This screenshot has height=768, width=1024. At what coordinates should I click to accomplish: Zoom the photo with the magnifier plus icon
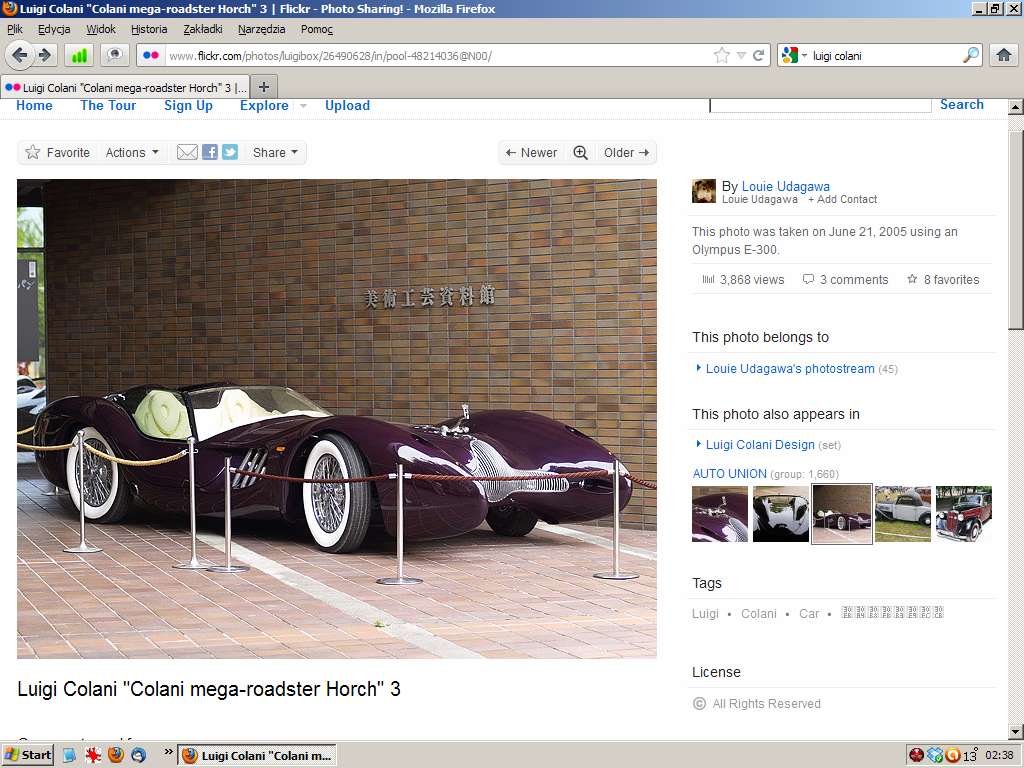pos(581,153)
